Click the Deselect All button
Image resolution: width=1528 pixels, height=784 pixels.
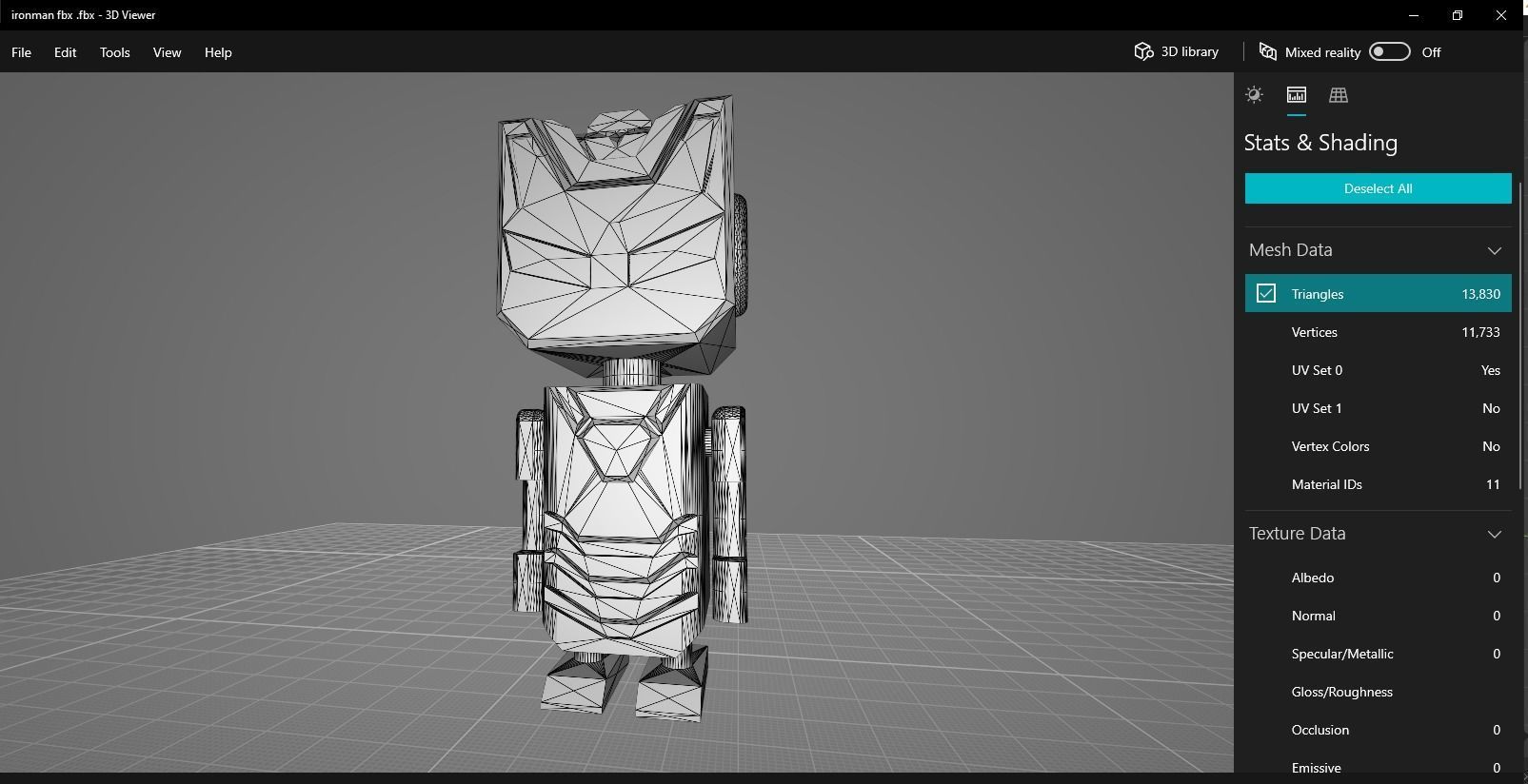point(1378,188)
